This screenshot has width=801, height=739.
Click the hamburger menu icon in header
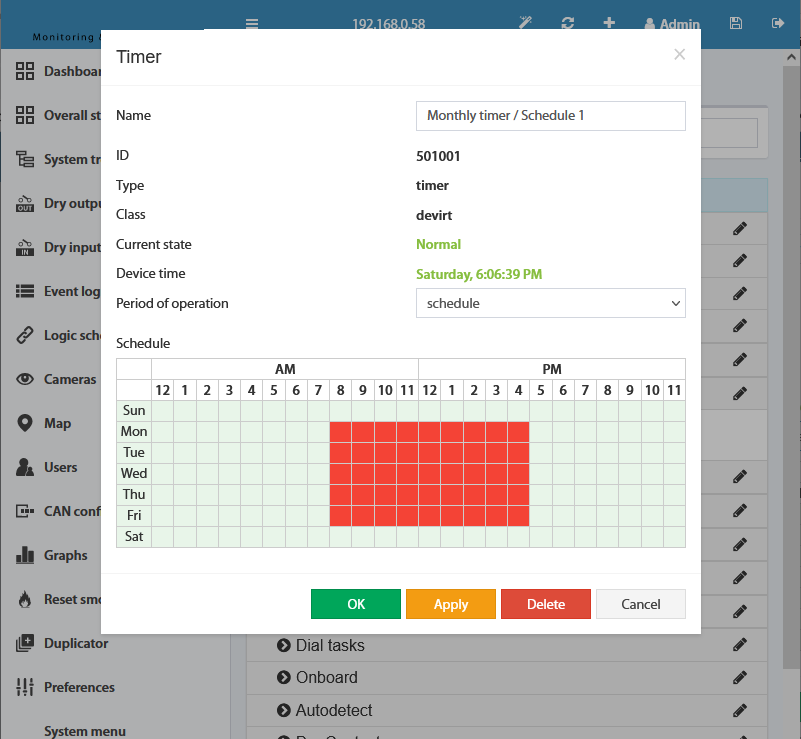pos(252,23)
